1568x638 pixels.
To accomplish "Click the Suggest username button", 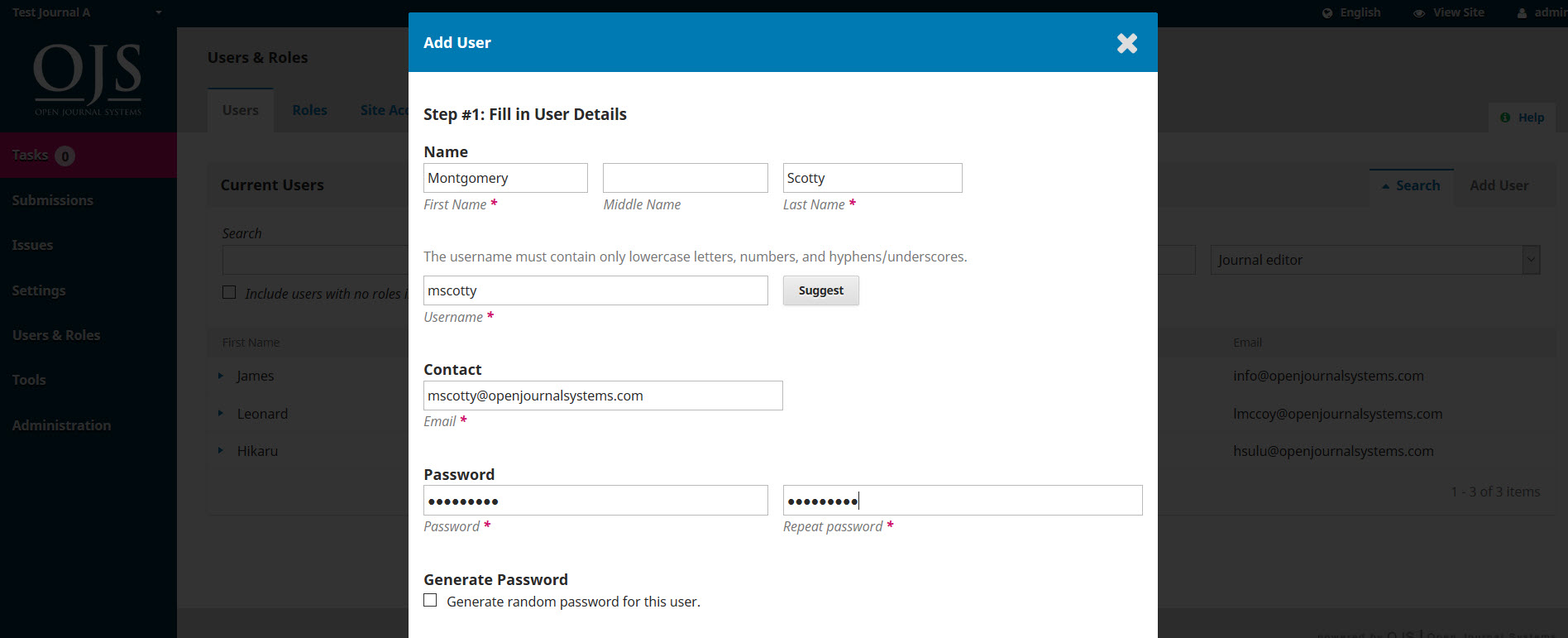I will [821, 290].
